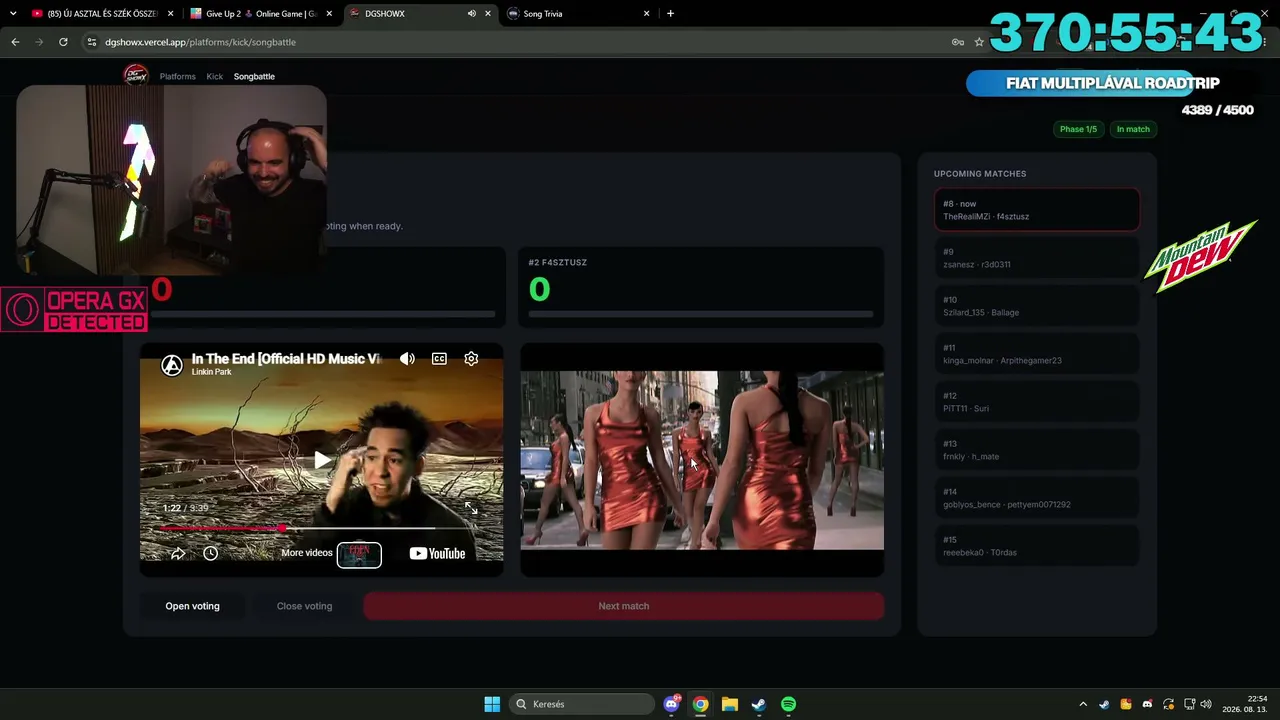The image size is (1280, 720).
Task: Open the video on YouTube via logo
Action: click(x=437, y=553)
